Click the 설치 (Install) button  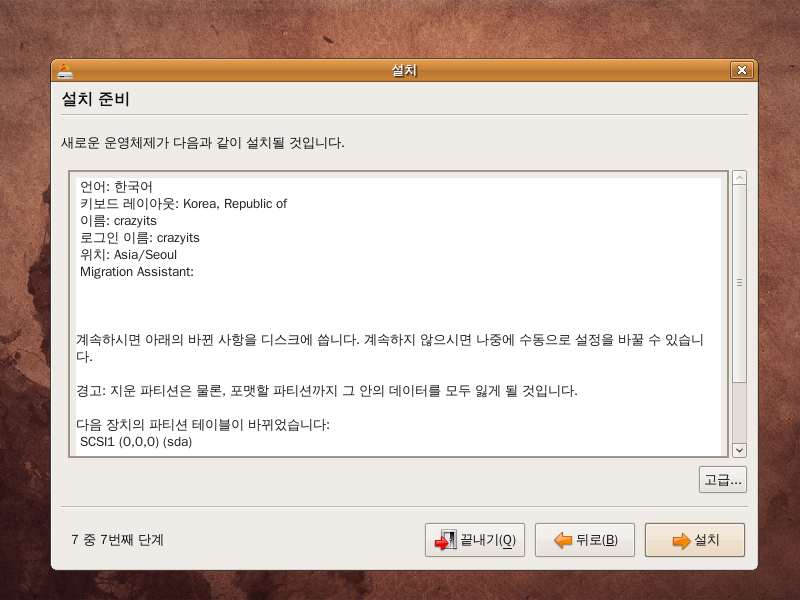(x=694, y=540)
